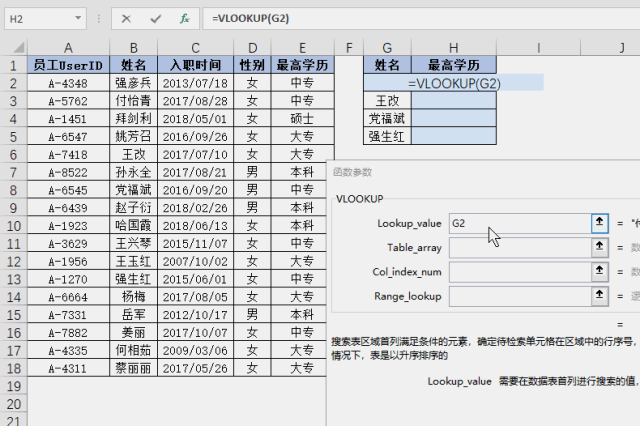Image resolution: width=640 pixels, height=426 pixels.
Task: Click cell A-1956
Action: 68,261
